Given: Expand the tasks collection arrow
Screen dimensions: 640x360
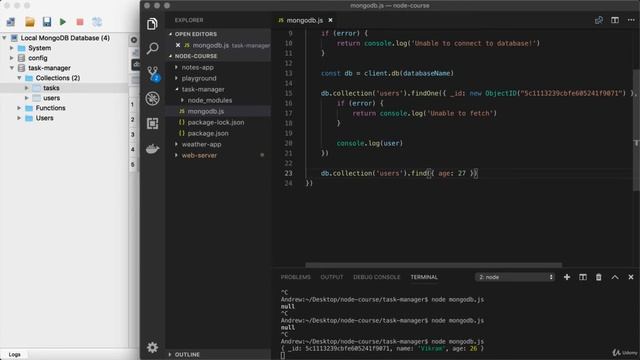Looking at the screenshot, I should [27, 88].
